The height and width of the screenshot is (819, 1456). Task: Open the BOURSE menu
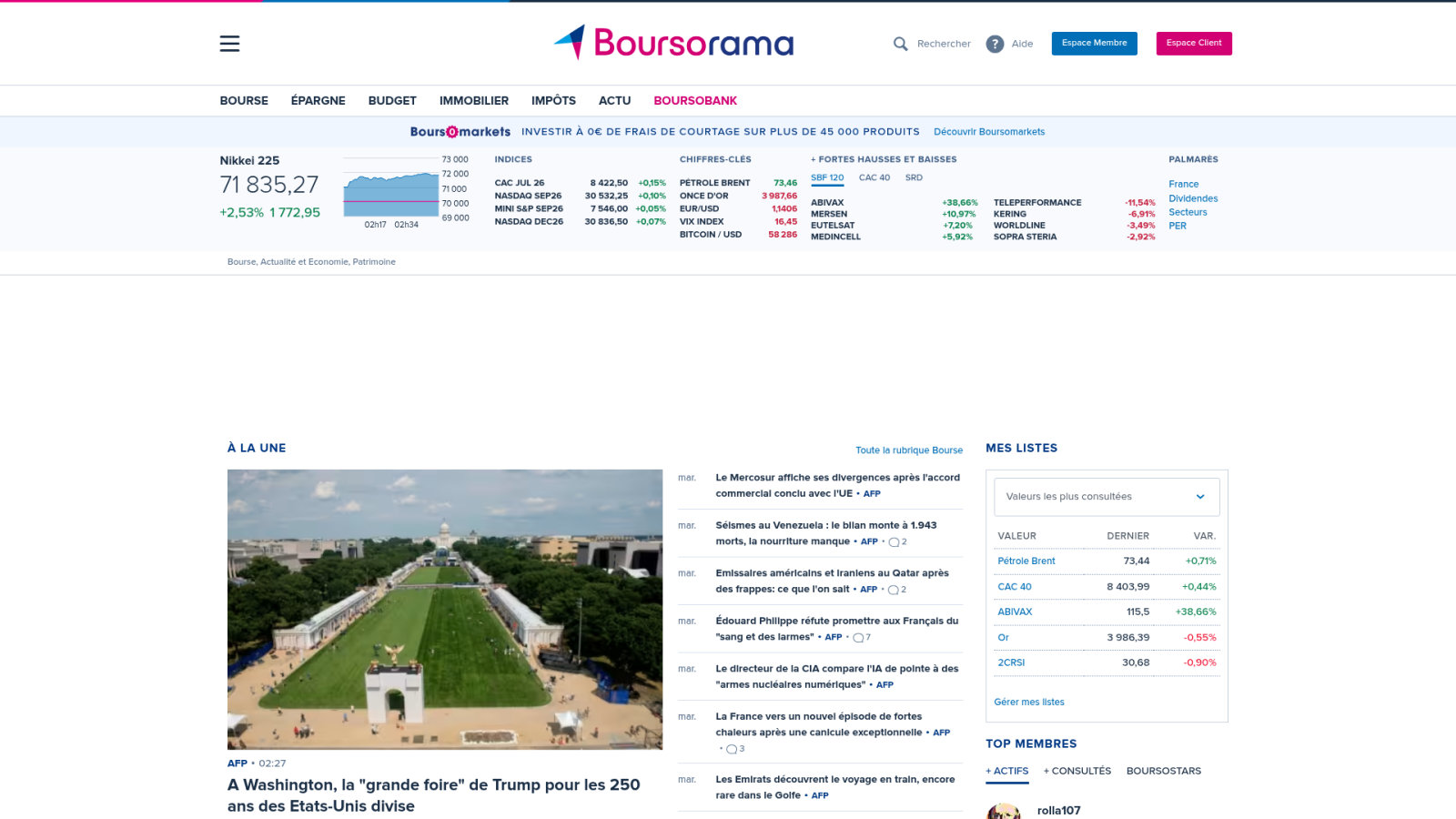(244, 101)
